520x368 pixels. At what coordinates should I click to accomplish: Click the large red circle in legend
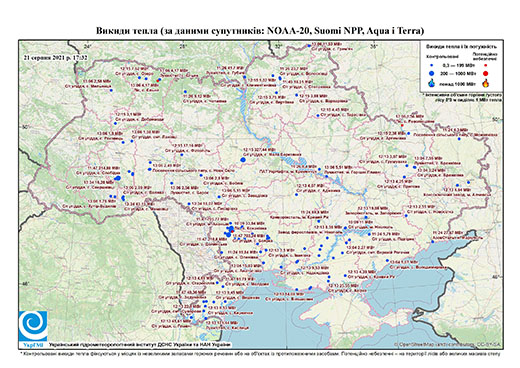click(486, 73)
